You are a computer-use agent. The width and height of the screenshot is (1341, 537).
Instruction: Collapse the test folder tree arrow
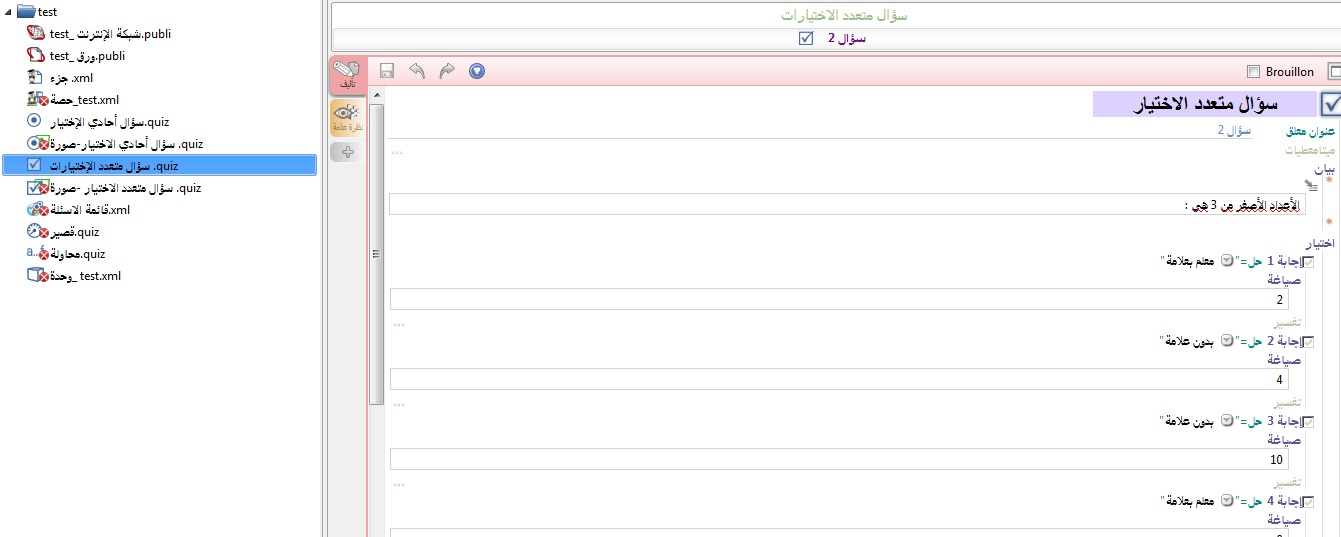point(8,12)
